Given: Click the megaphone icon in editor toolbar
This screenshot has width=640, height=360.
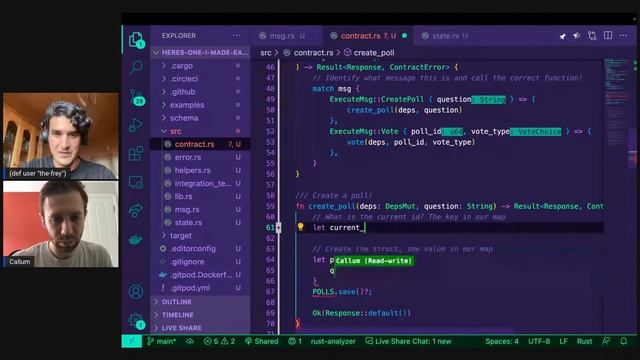Looking at the screenshot, I should (577, 36).
